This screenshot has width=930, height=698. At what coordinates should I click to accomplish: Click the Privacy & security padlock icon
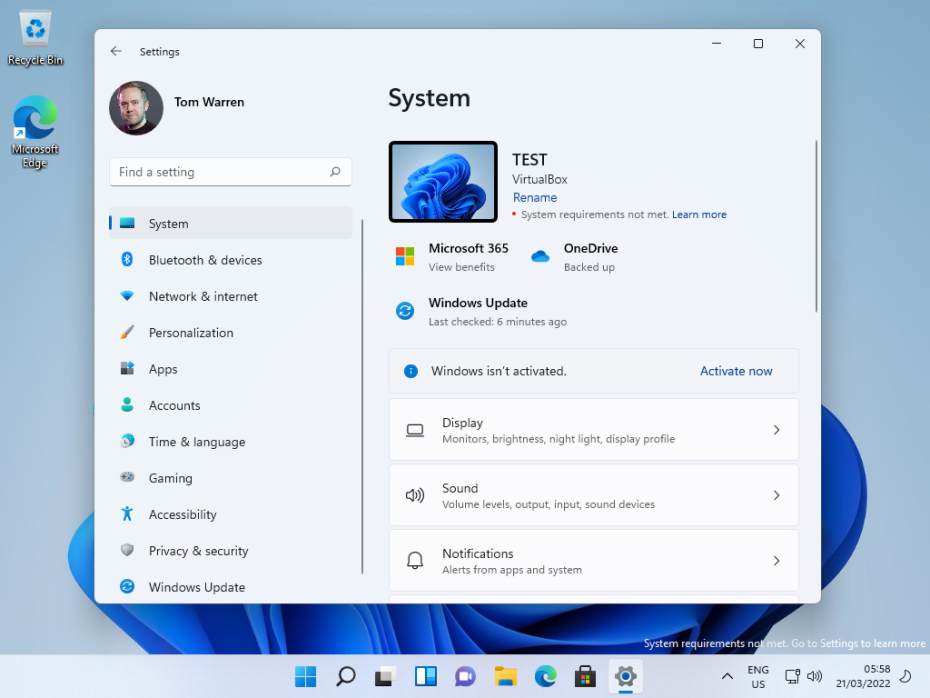[129, 550]
